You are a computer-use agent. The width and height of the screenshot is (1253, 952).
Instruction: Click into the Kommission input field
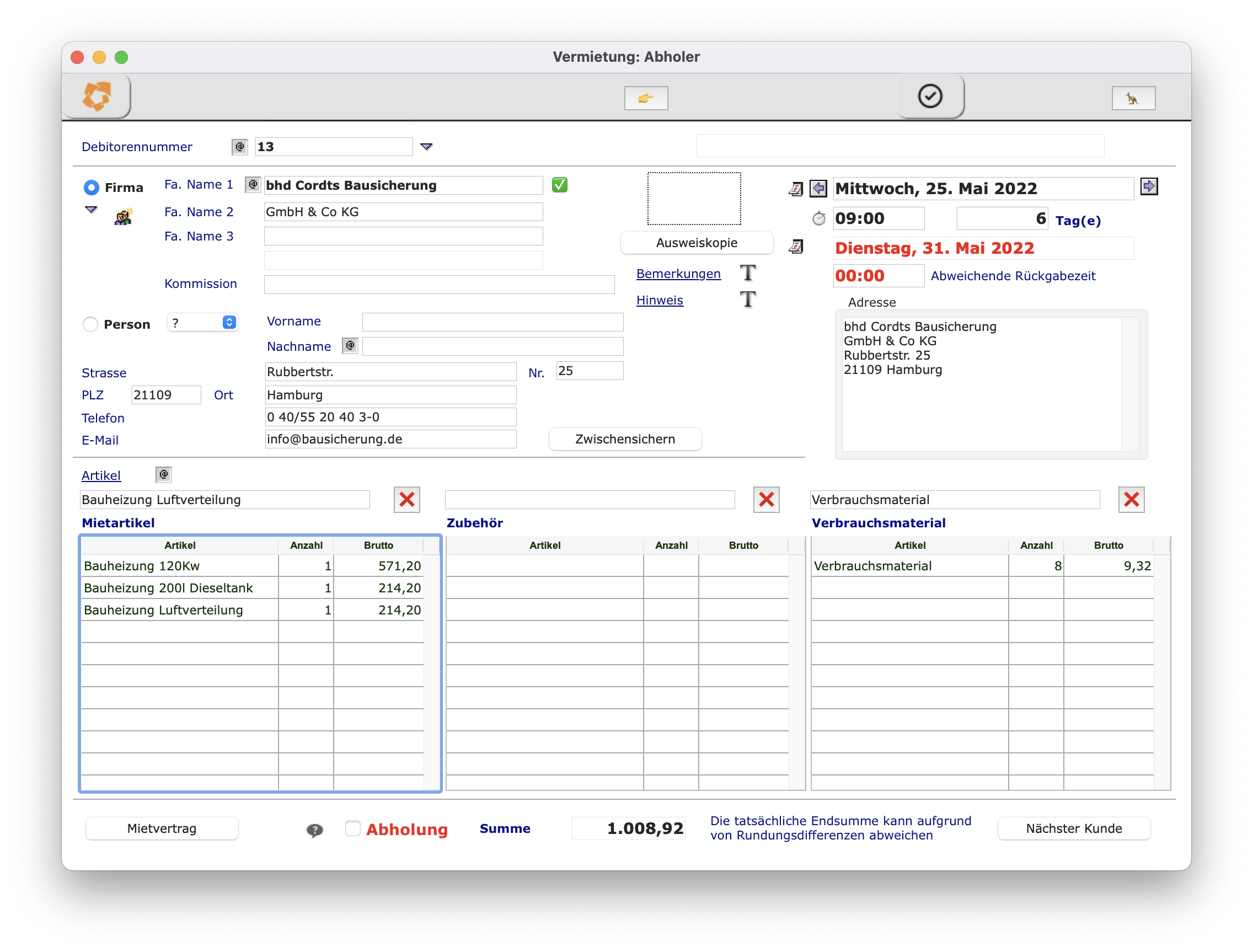(x=439, y=285)
